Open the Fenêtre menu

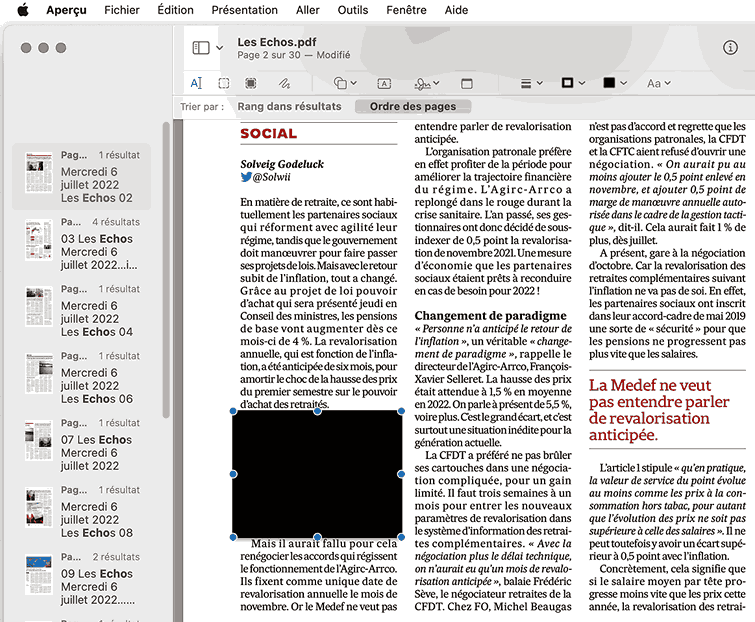click(x=406, y=10)
